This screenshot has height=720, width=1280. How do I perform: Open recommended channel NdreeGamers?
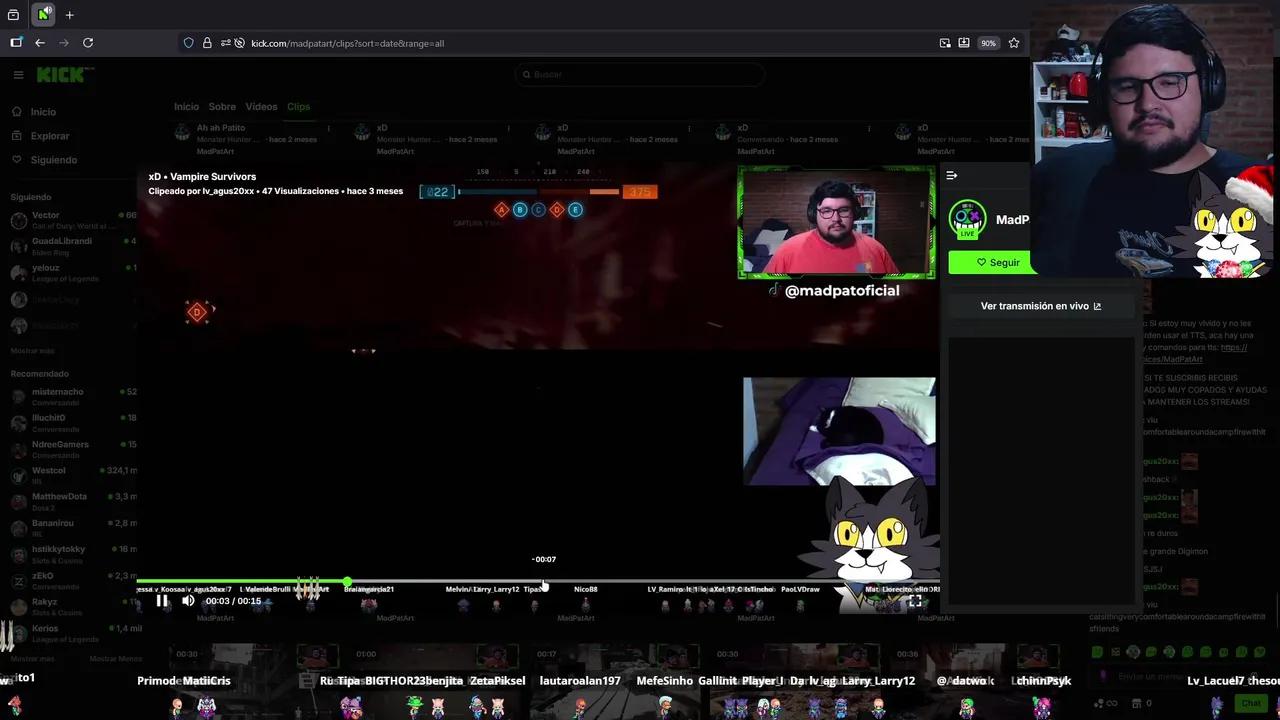pyautogui.click(x=72, y=448)
